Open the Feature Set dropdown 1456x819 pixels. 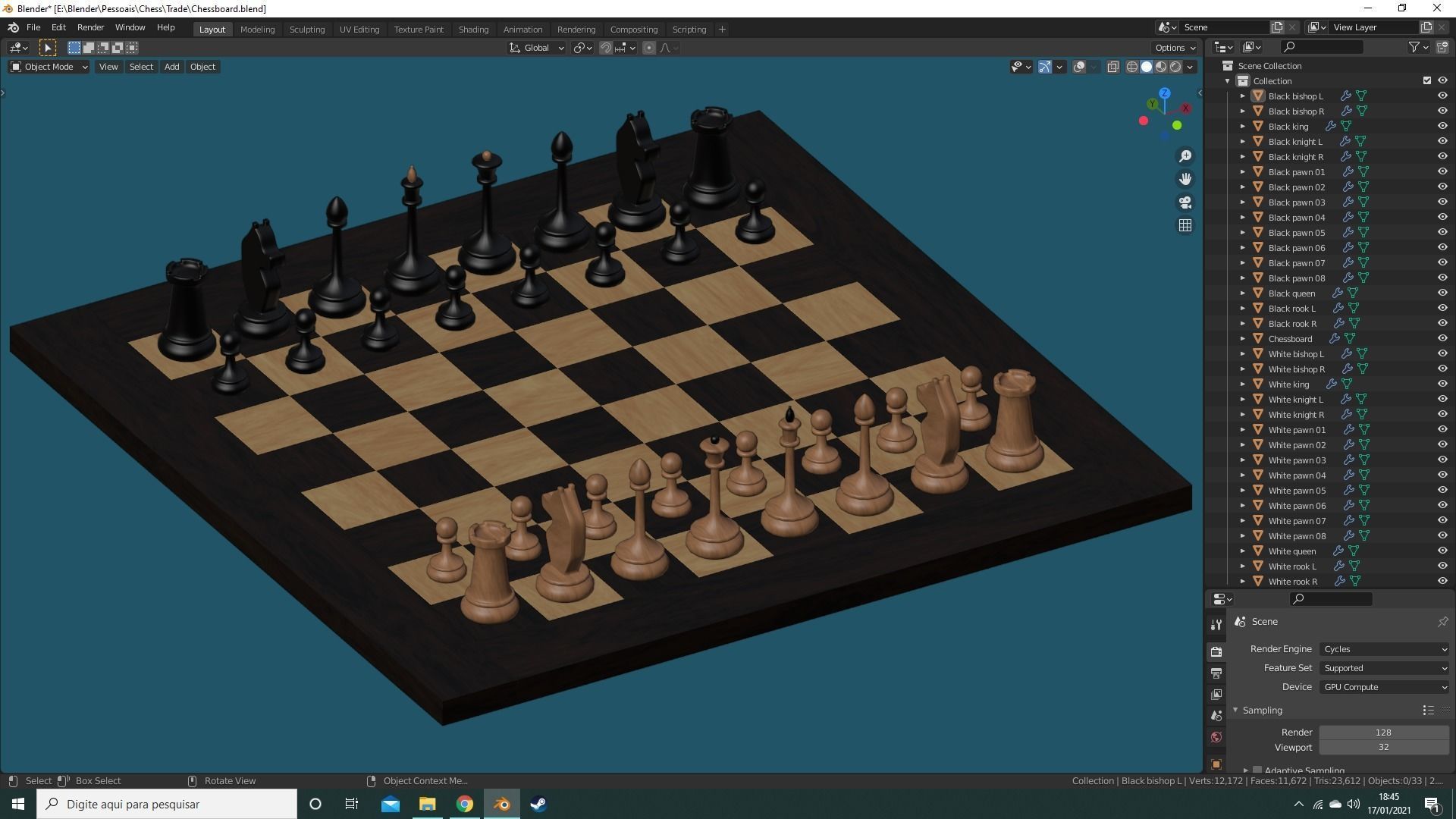[1384, 668]
